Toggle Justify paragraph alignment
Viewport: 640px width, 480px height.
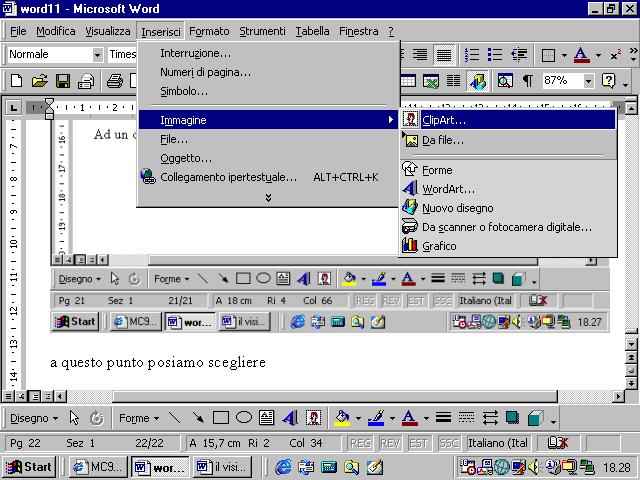[x=444, y=55]
